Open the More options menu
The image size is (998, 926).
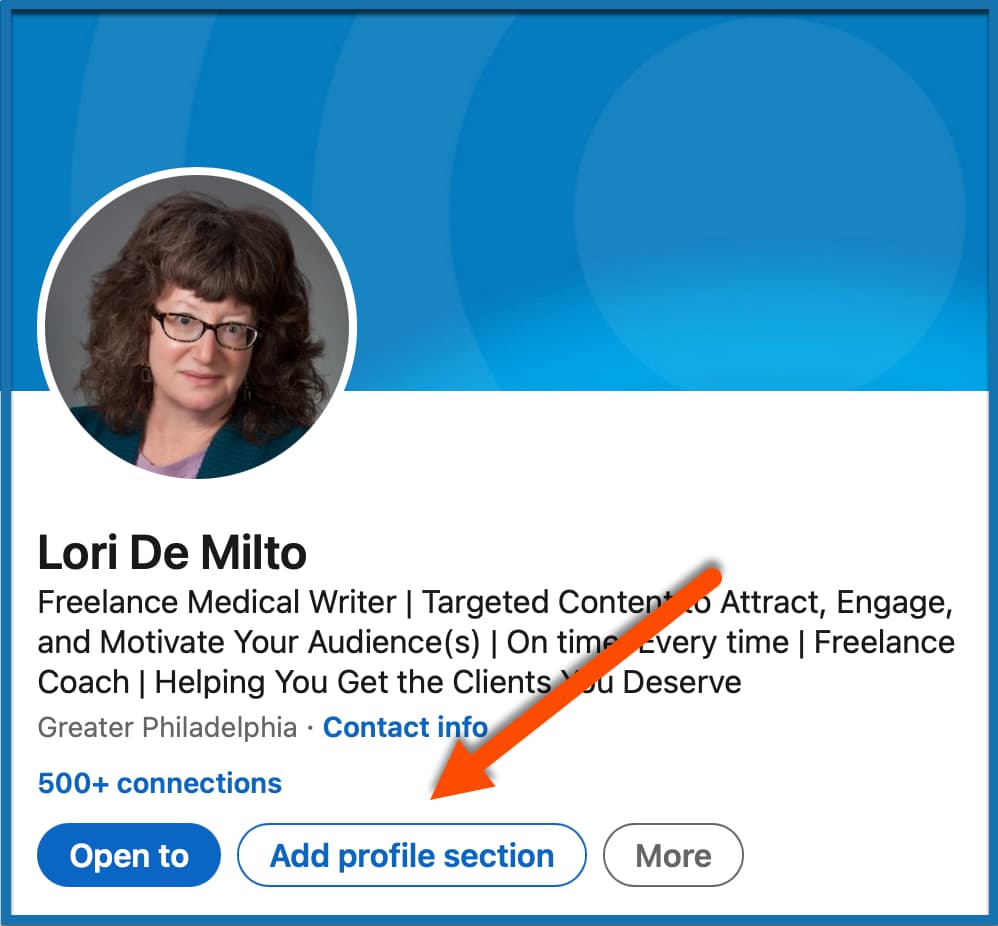672,855
